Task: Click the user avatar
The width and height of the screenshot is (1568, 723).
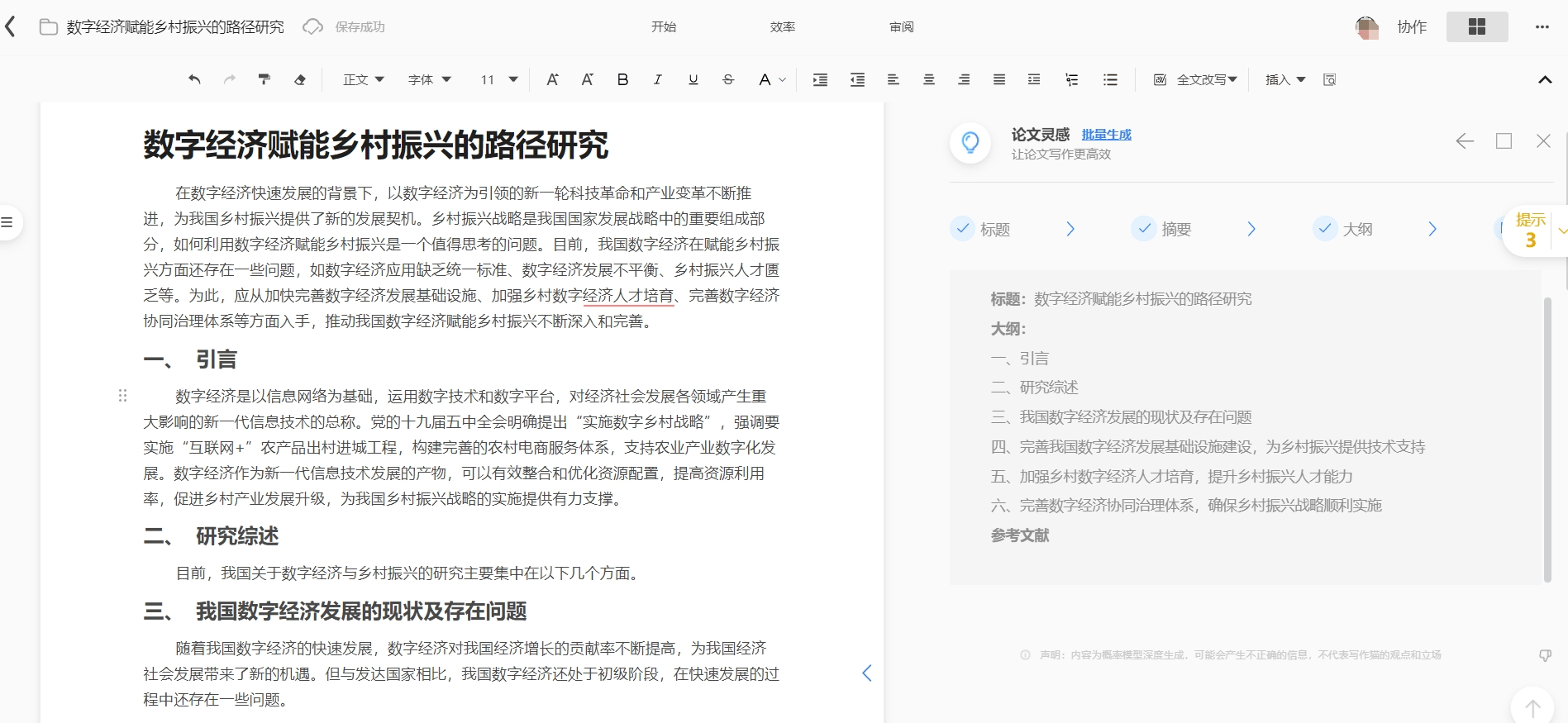Action: 1367,27
